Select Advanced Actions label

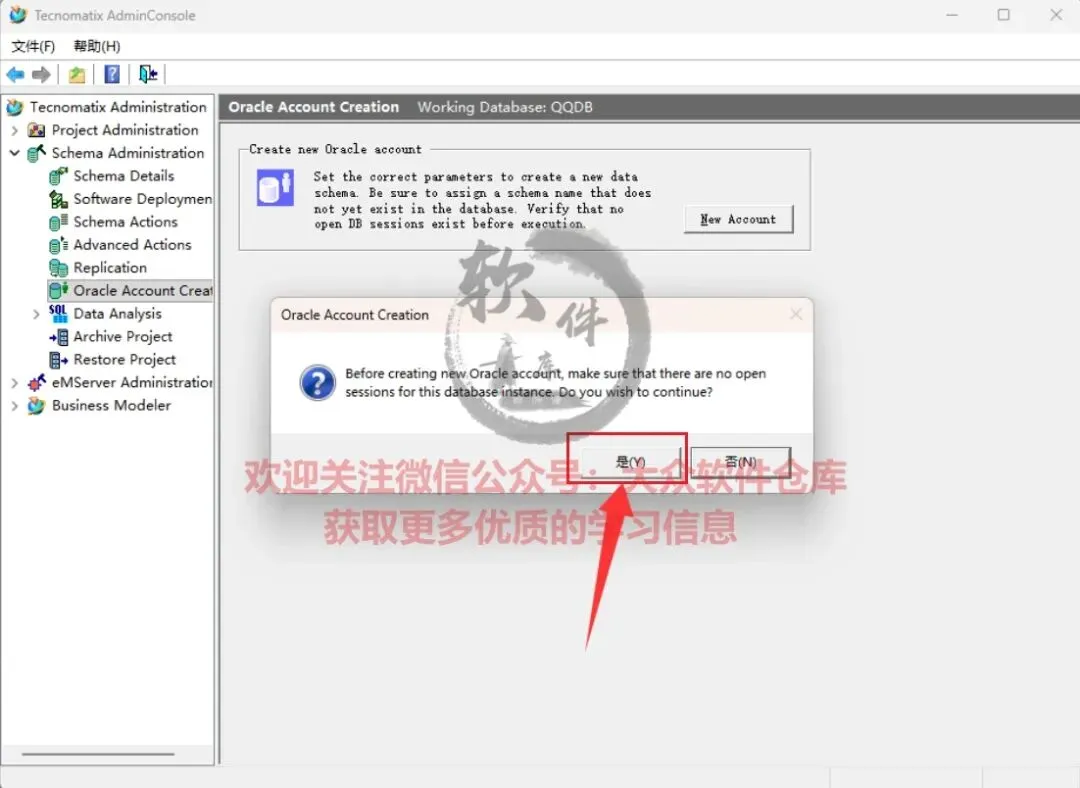[132, 245]
